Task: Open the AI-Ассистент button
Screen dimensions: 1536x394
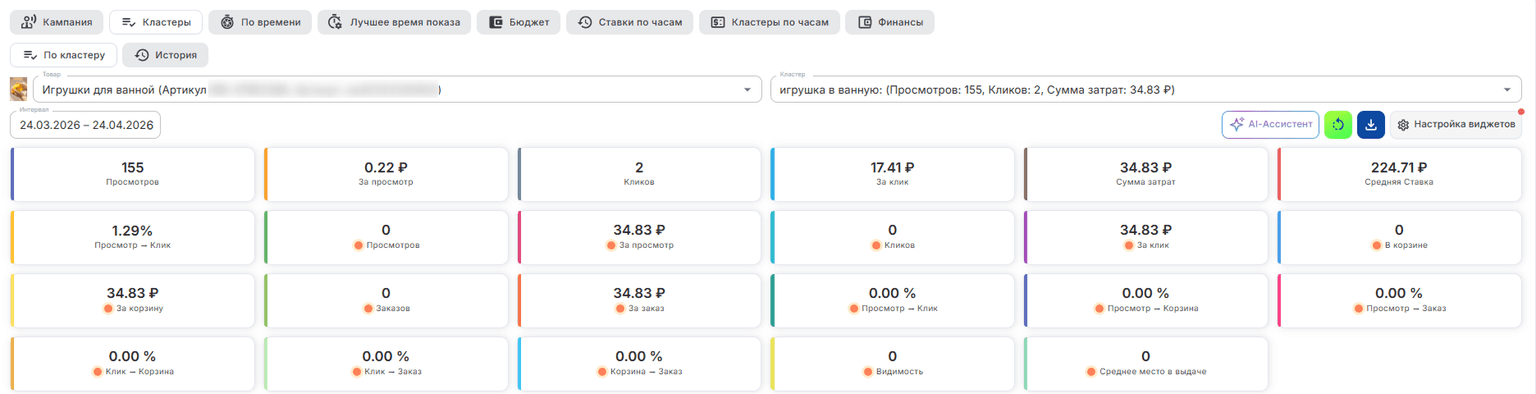Action: [1270, 125]
